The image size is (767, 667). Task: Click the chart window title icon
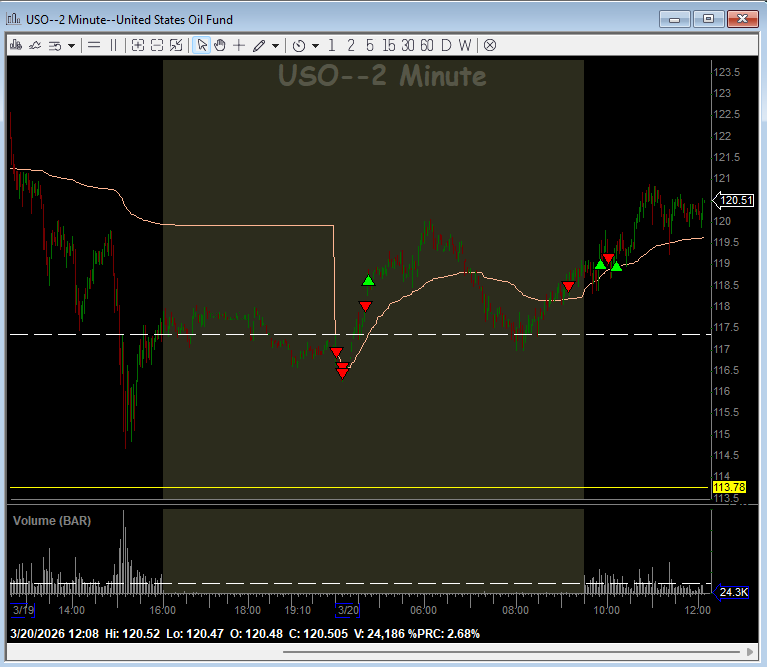pyautogui.click(x=13, y=19)
